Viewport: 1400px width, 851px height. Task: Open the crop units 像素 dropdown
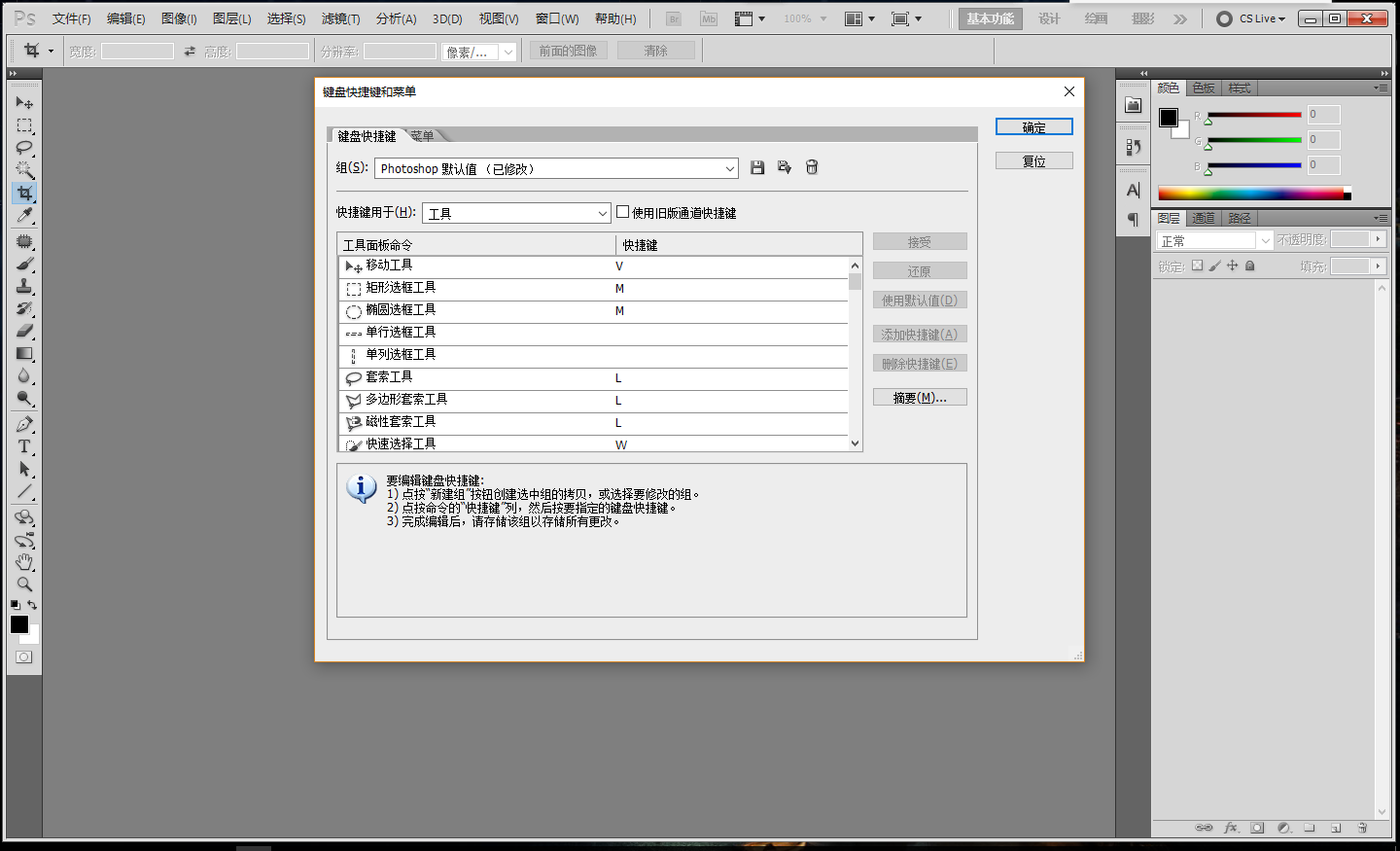click(x=479, y=52)
